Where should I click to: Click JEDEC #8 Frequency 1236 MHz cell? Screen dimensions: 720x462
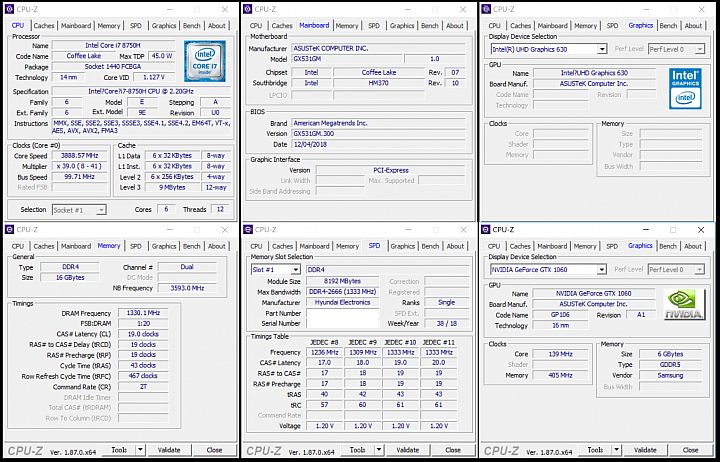pyautogui.click(x=325, y=352)
